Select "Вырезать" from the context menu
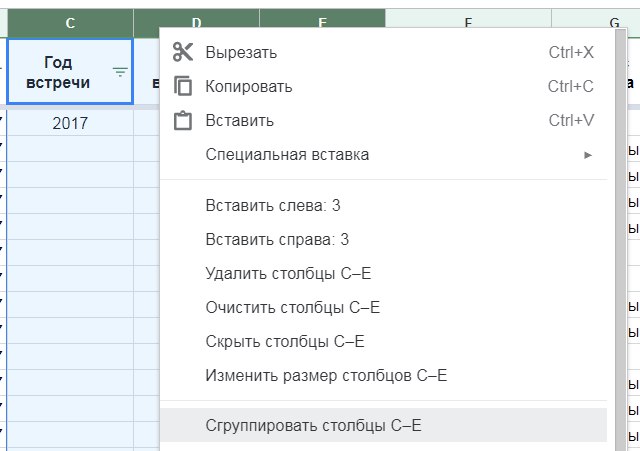640x451 pixels. (241, 52)
